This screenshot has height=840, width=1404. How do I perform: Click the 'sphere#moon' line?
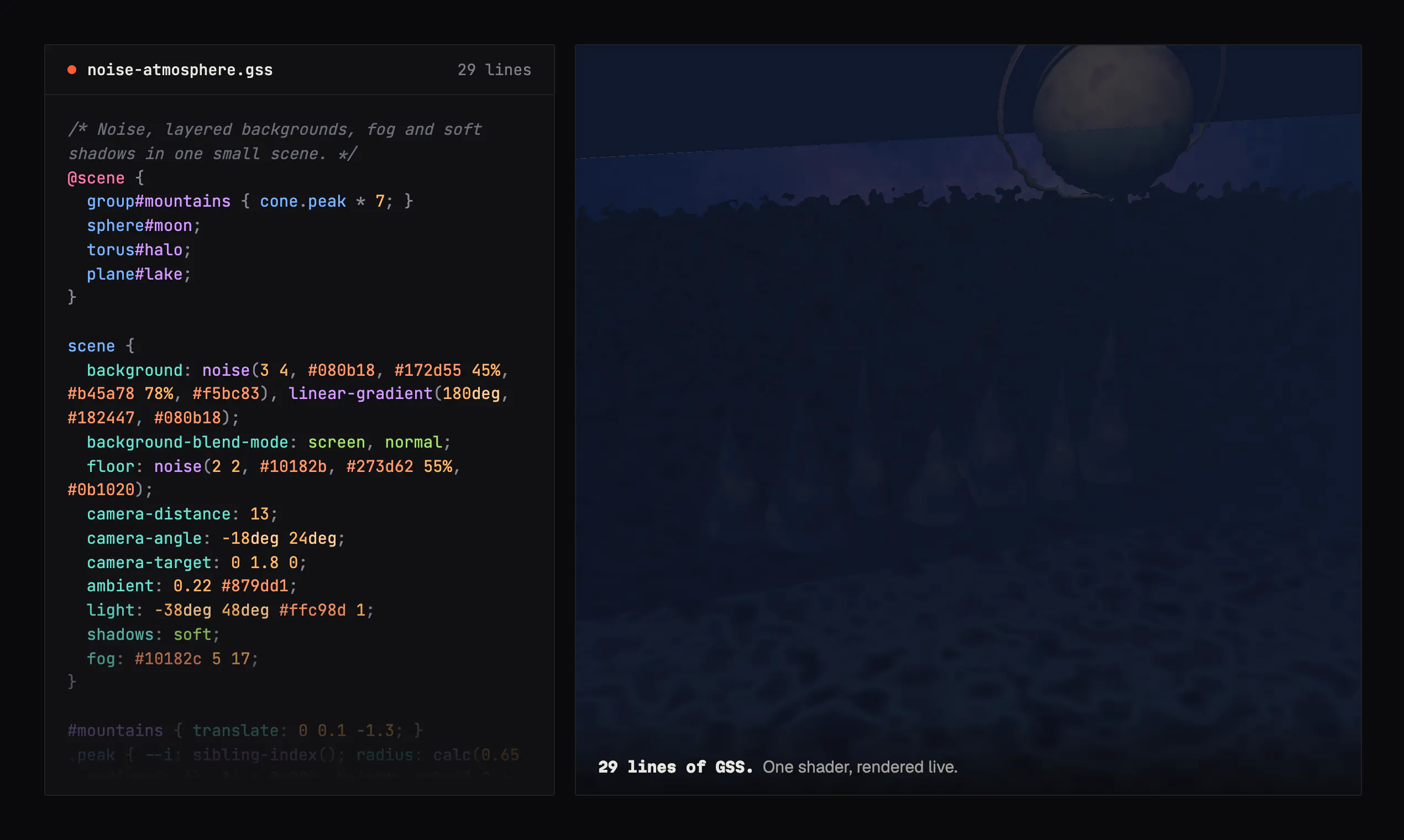click(x=144, y=225)
